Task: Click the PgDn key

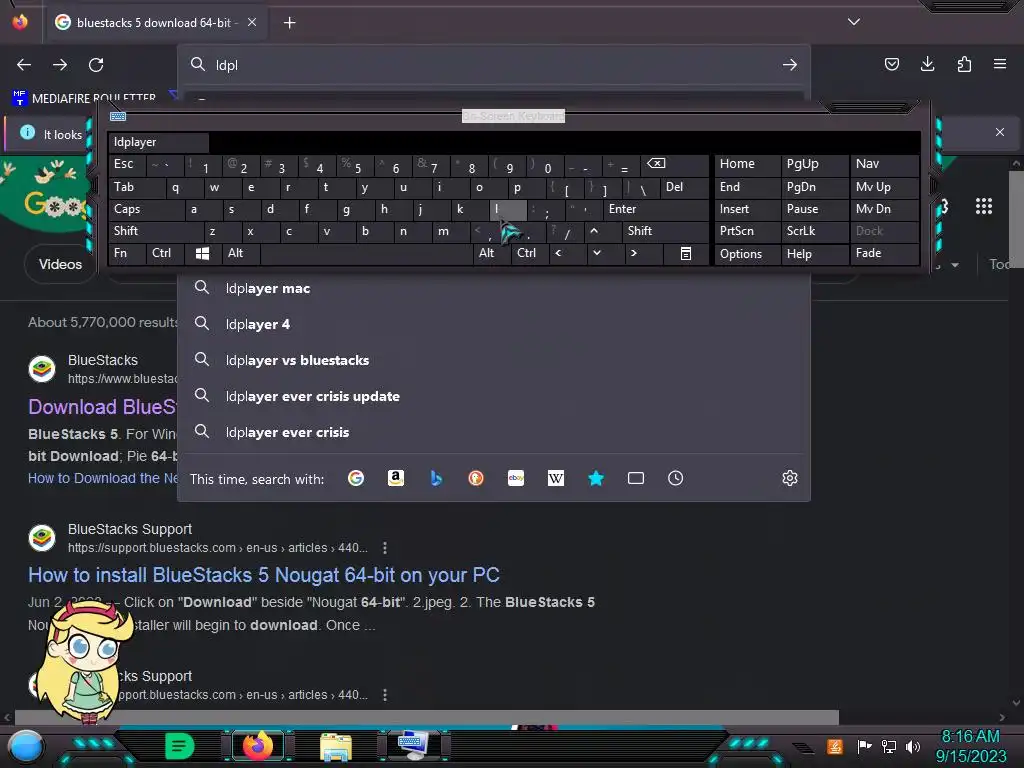Action: [x=815, y=187]
